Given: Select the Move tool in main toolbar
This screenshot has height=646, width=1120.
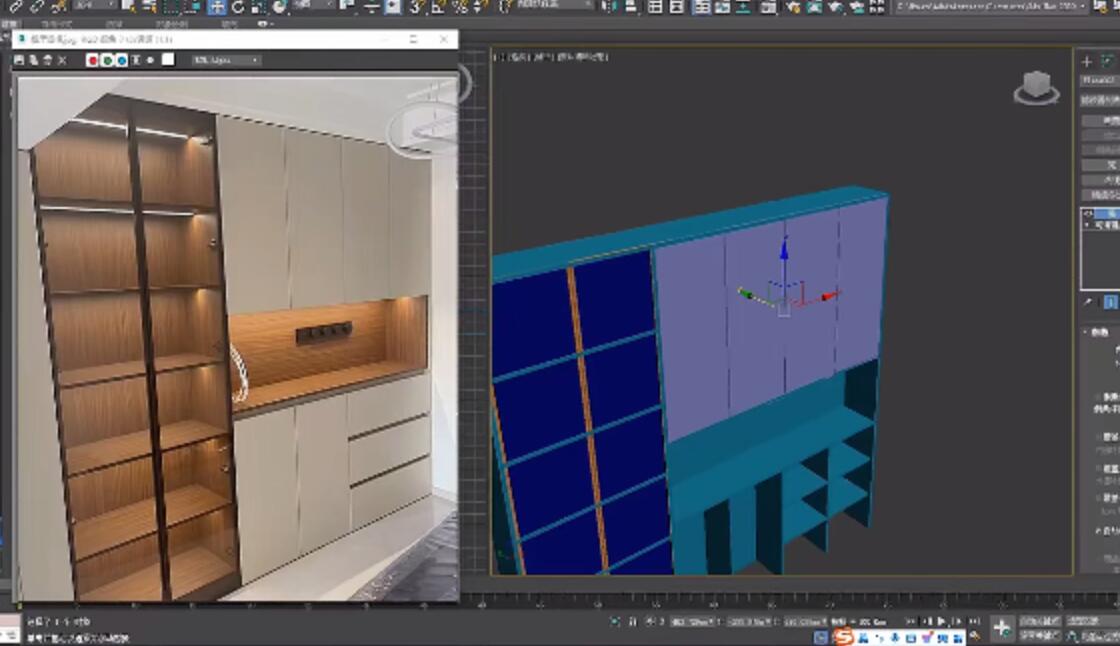Looking at the screenshot, I should tap(216, 7).
